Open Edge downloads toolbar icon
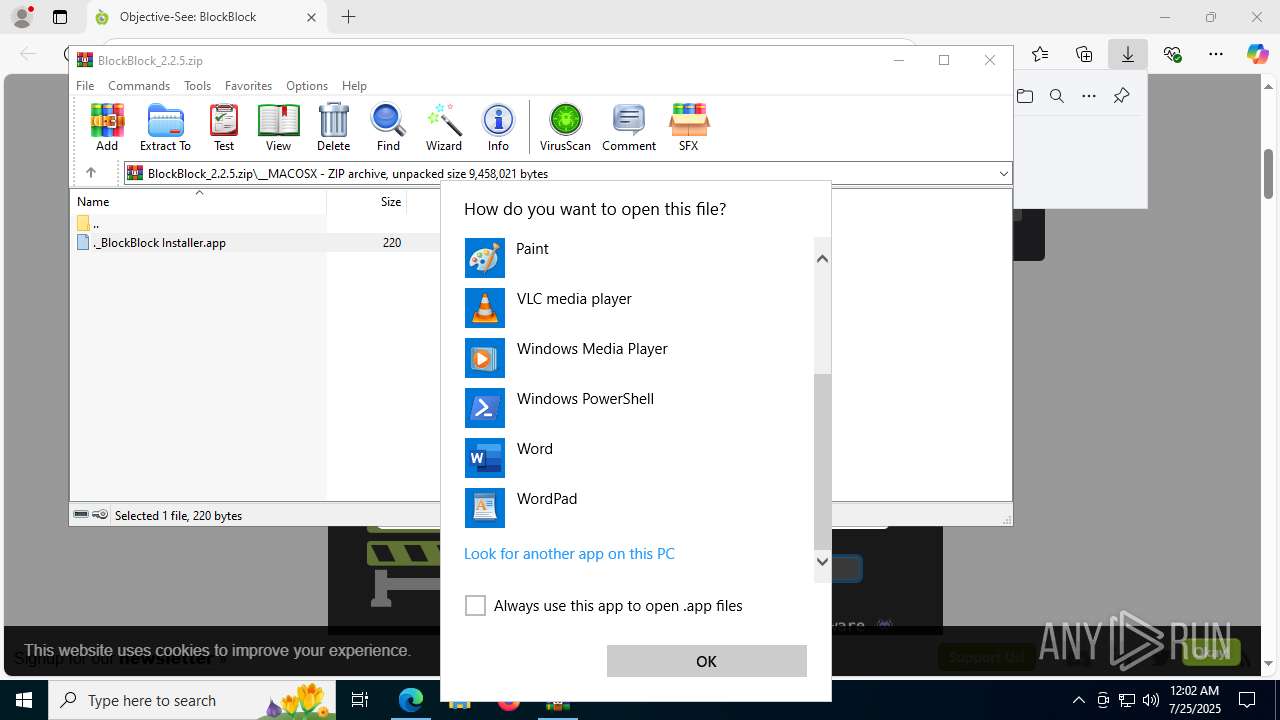 tap(1128, 54)
